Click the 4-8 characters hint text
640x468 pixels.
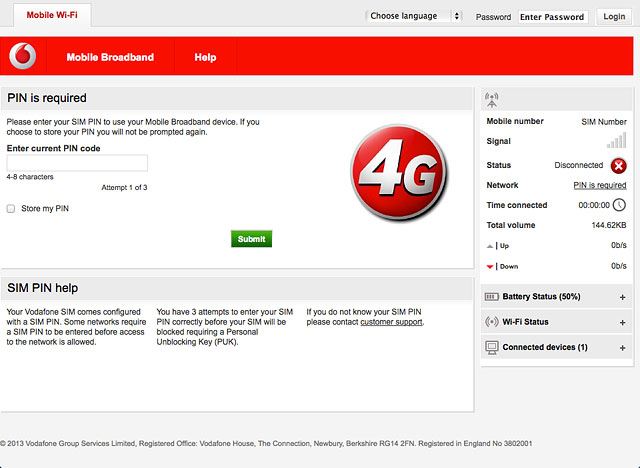30,177
